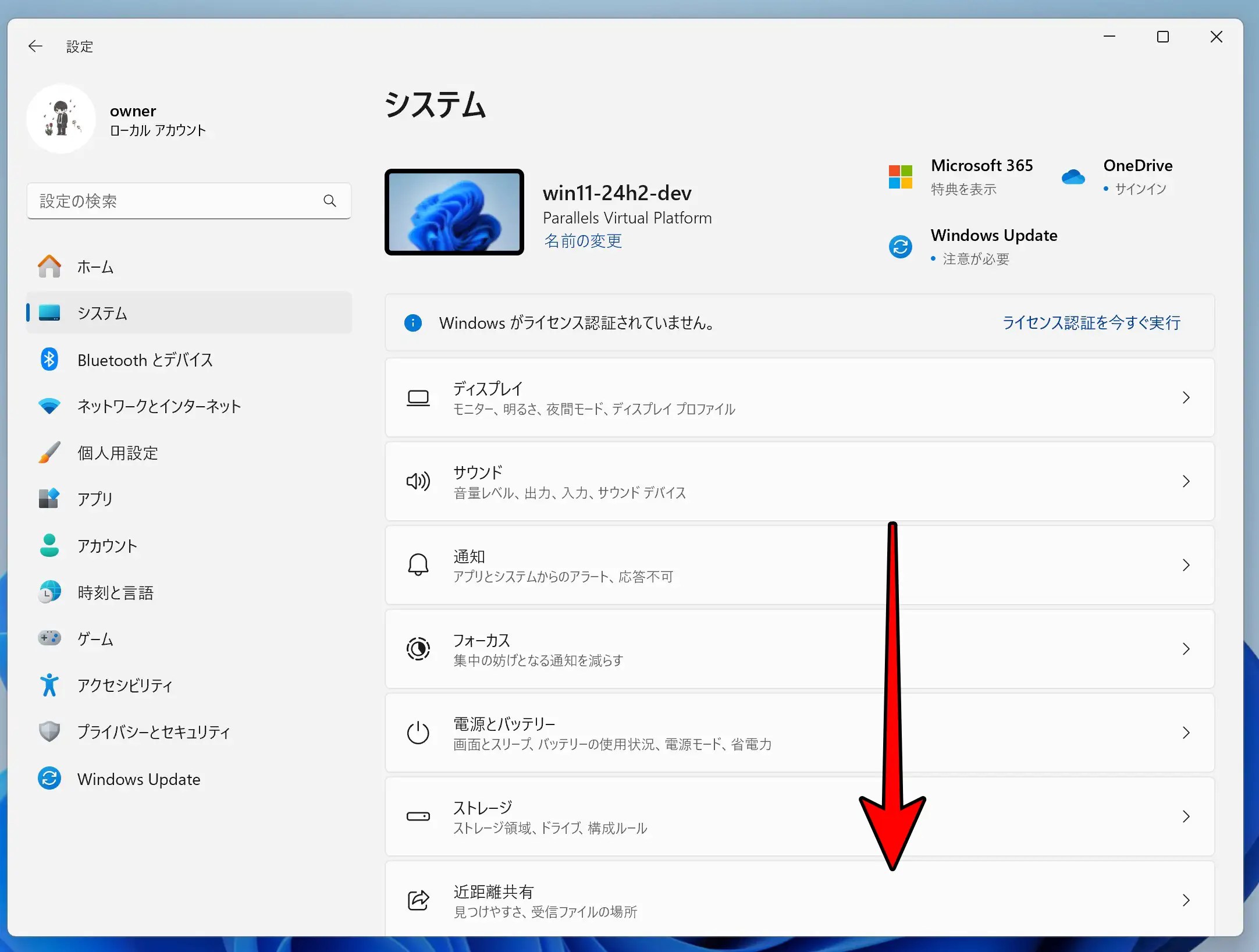Click the サウンド speaker icon
Viewport: 1259px width, 952px height.
click(418, 481)
